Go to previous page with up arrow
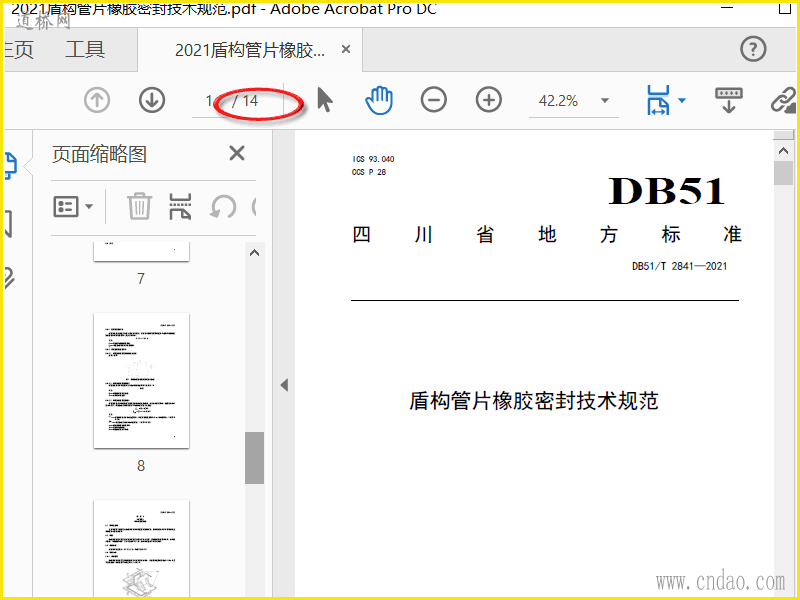Viewport: 800px width, 600px height. pyautogui.click(x=97, y=100)
